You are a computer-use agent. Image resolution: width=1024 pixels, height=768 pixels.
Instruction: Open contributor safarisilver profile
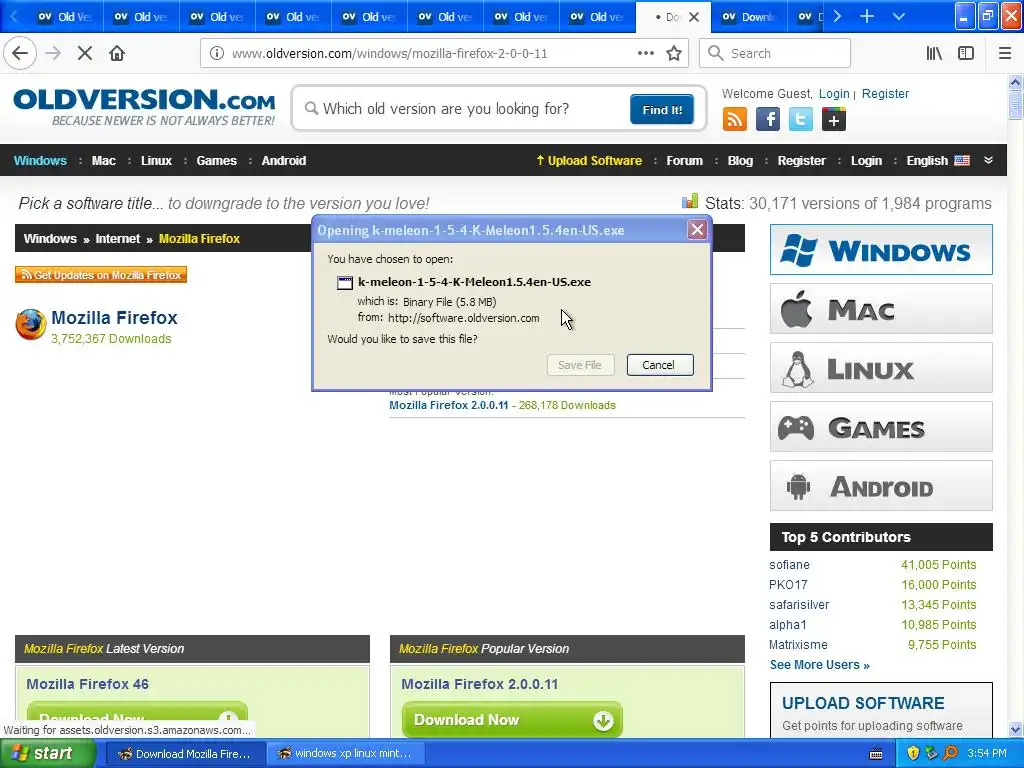(x=799, y=605)
